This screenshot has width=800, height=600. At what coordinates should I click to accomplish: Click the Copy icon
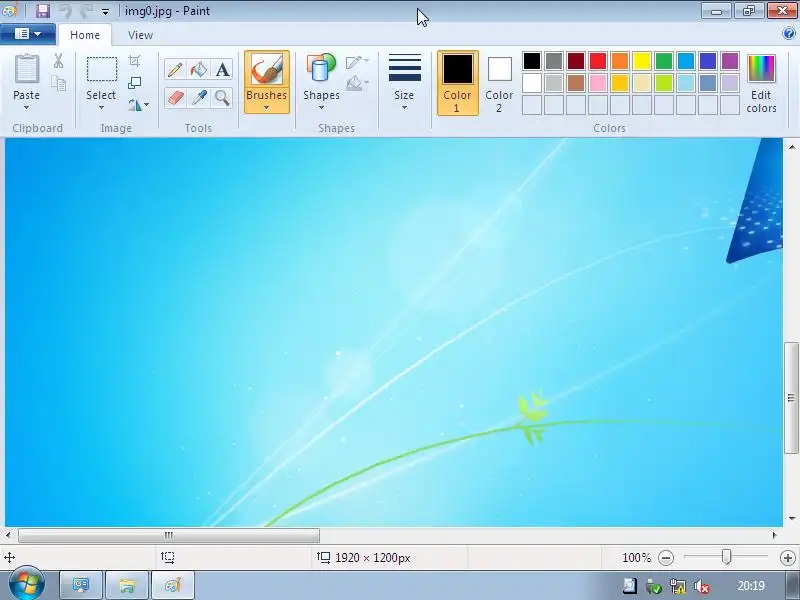click(x=58, y=83)
